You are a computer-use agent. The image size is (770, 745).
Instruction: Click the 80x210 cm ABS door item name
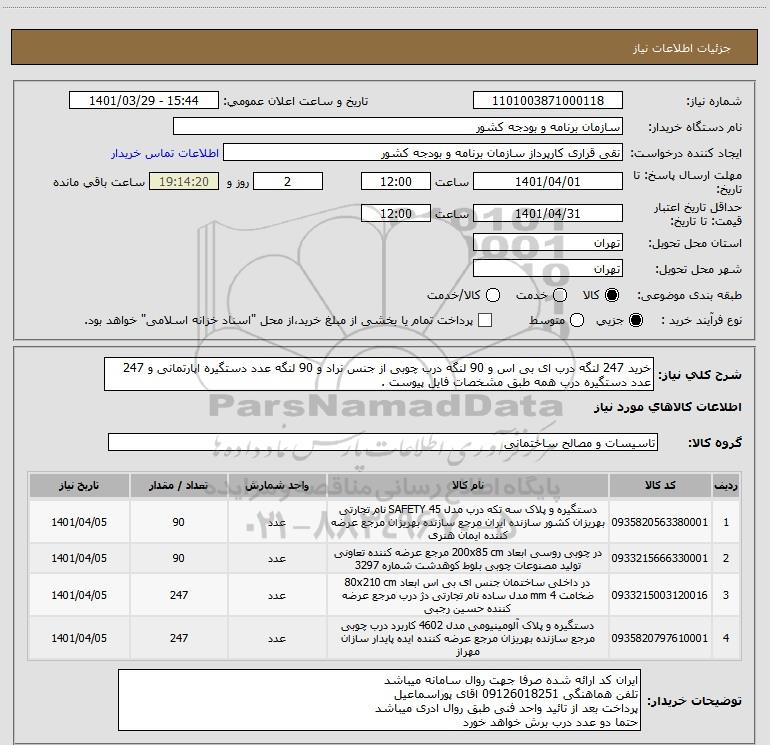pyautogui.click(x=468, y=596)
